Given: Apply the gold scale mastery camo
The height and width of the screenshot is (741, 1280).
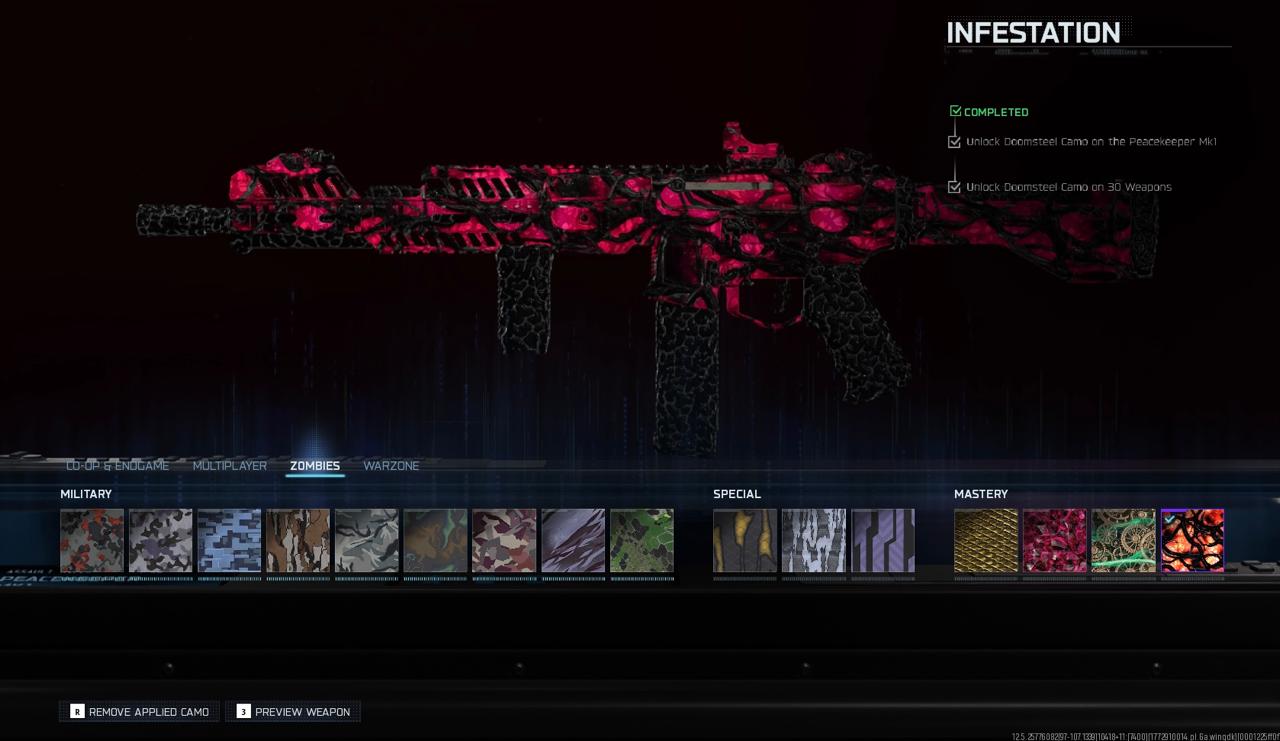Looking at the screenshot, I should click(x=986, y=541).
